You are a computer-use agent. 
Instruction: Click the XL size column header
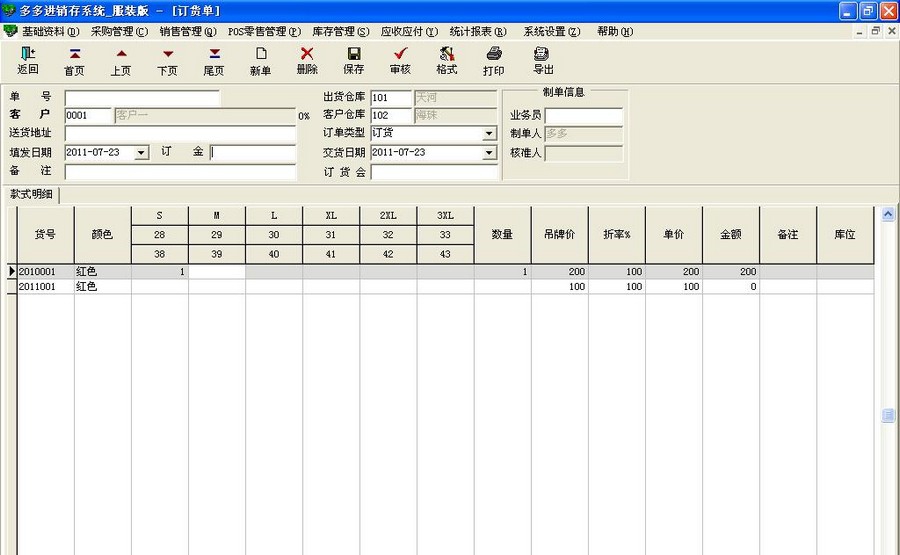point(331,216)
